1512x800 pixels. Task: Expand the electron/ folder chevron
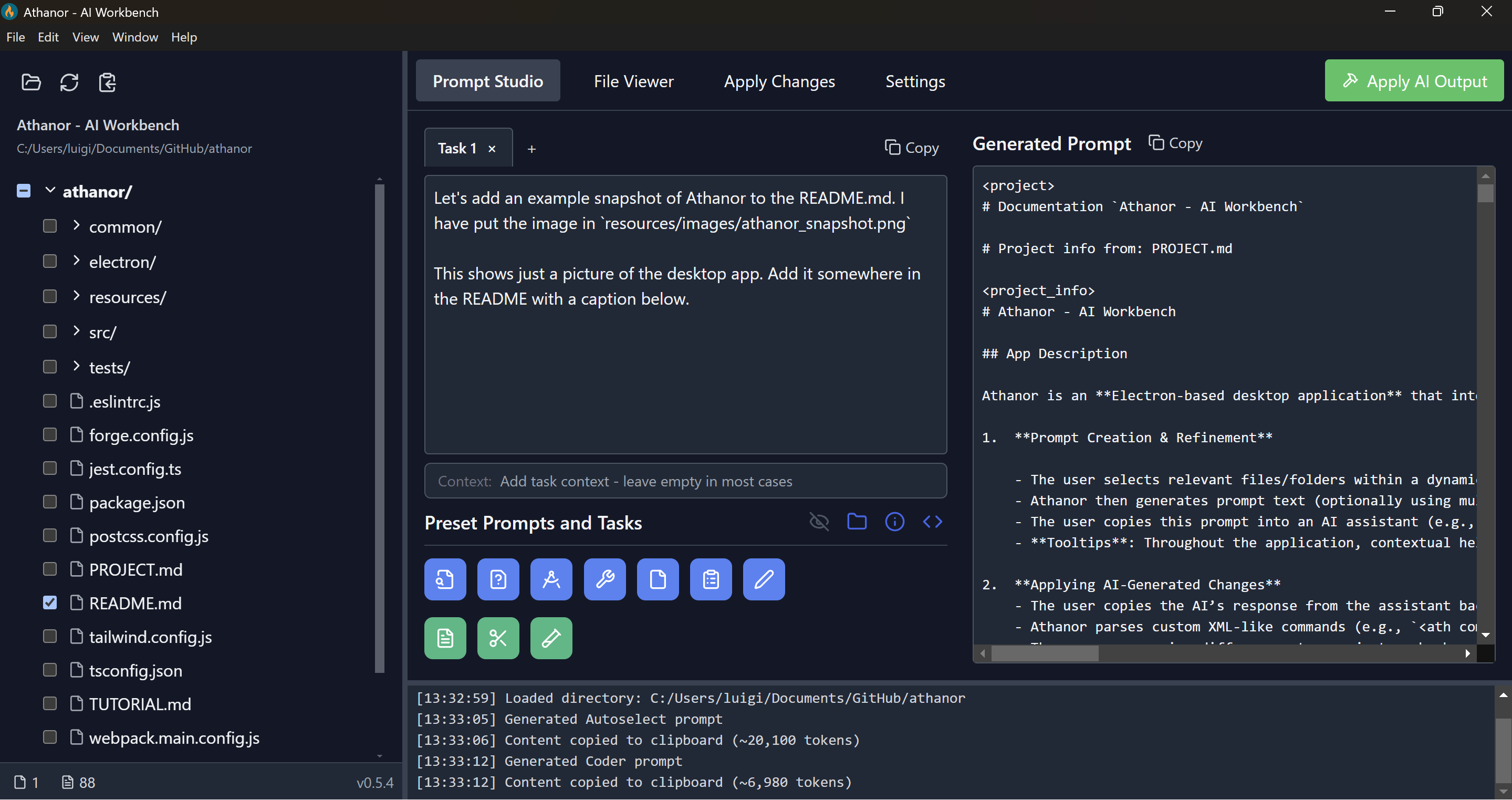pyautogui.click(x=76, y=261)
